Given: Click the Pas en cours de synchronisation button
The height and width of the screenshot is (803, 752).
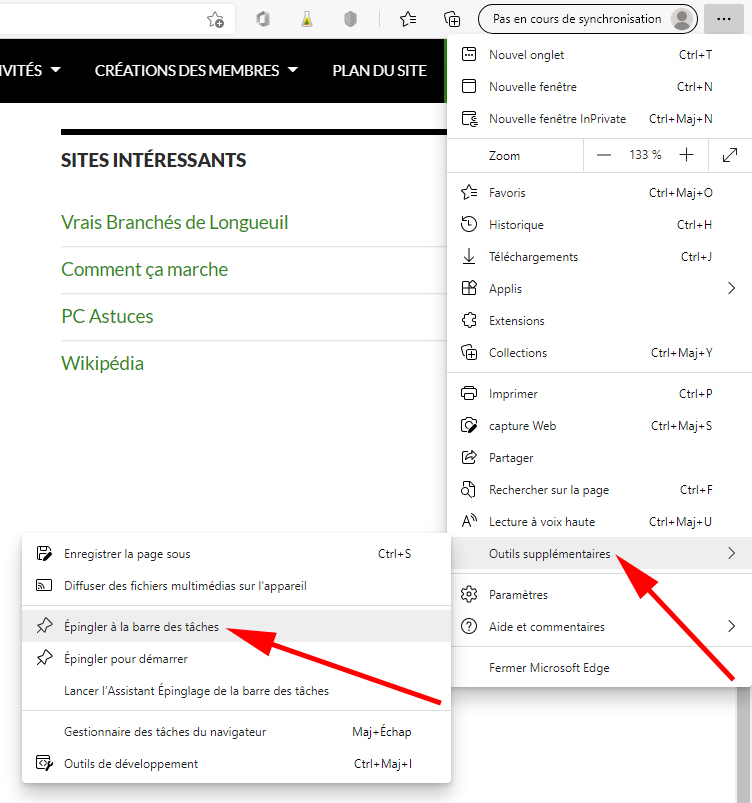Looking at the screenshot, I should [576, 19].
